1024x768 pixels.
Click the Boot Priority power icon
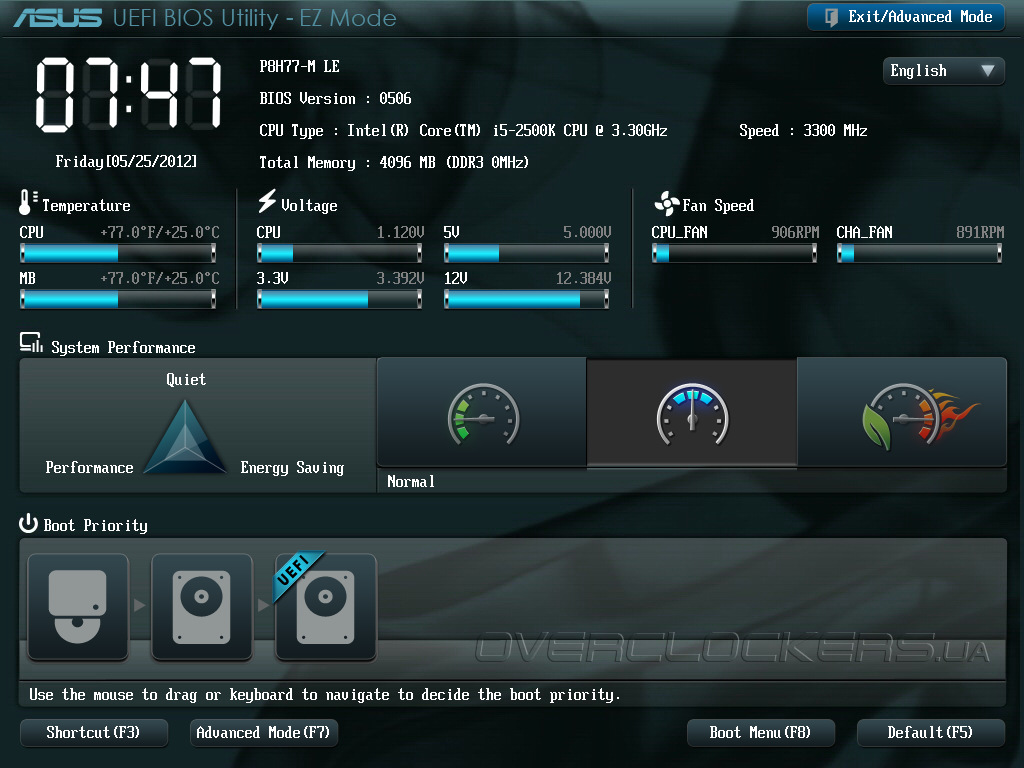click(28, 523)
